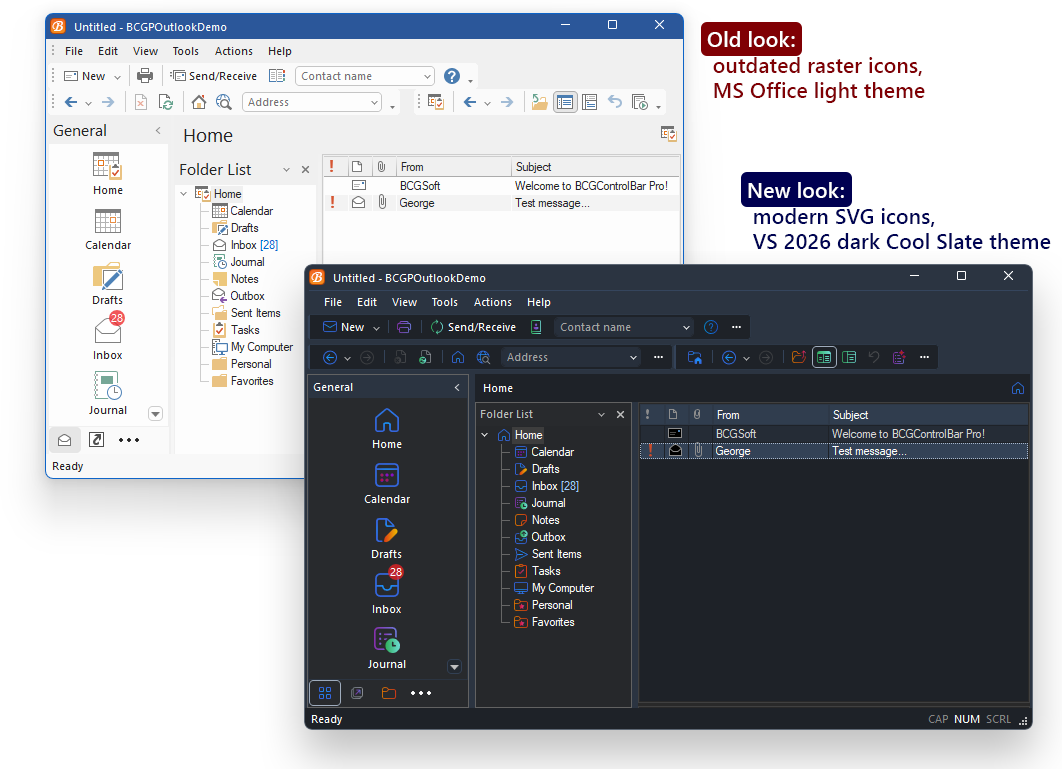Open Journal shortcut in the dark window sidebar
The image size is (1062, 769).
tap(387, 643)
